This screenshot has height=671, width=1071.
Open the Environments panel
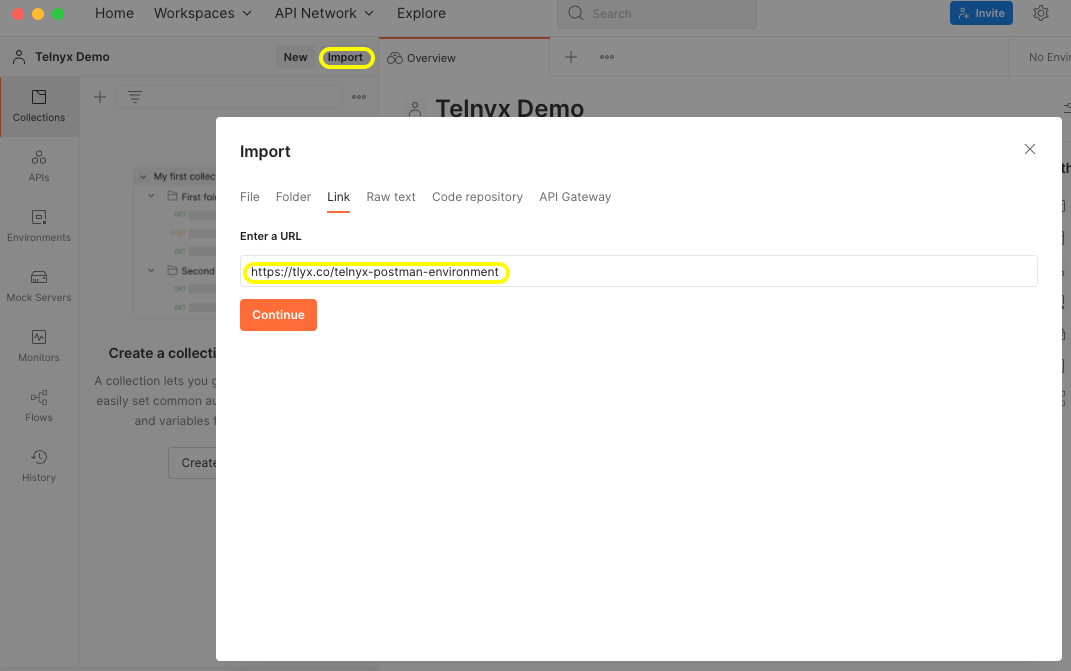(x=38, y=225)
